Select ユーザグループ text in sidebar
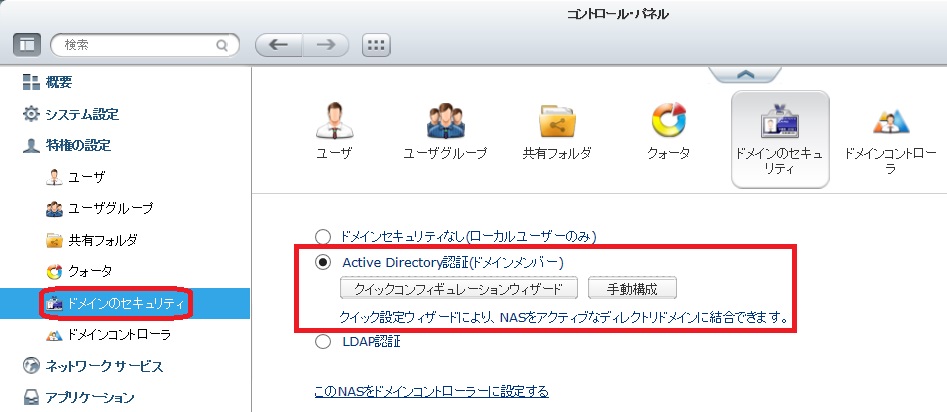The image size is (947, 412). [x=111, y=208]
